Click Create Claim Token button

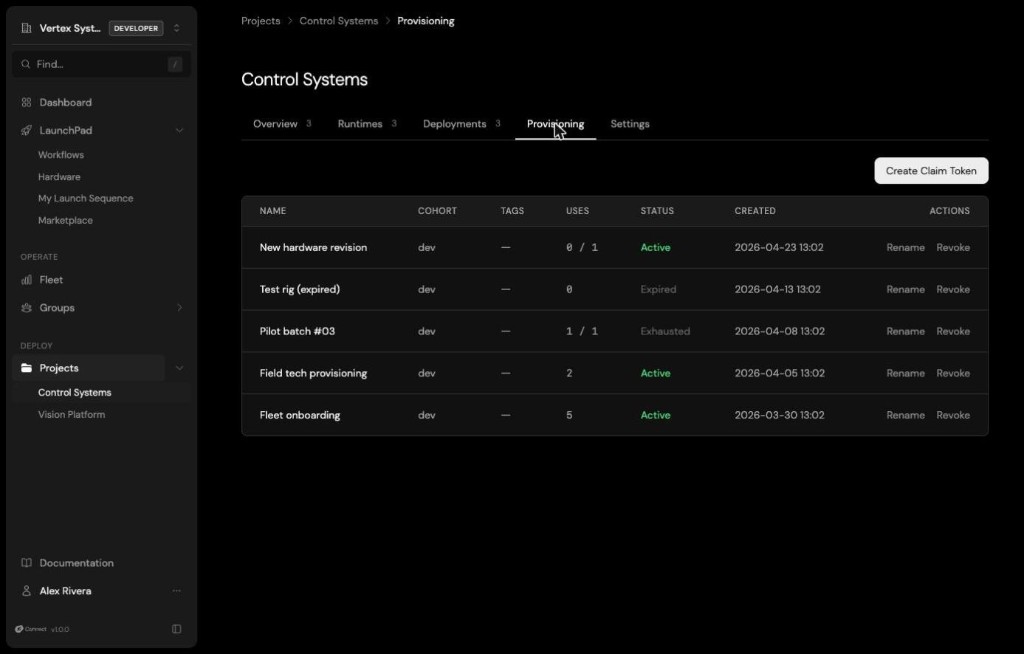[x=931, y=171]
